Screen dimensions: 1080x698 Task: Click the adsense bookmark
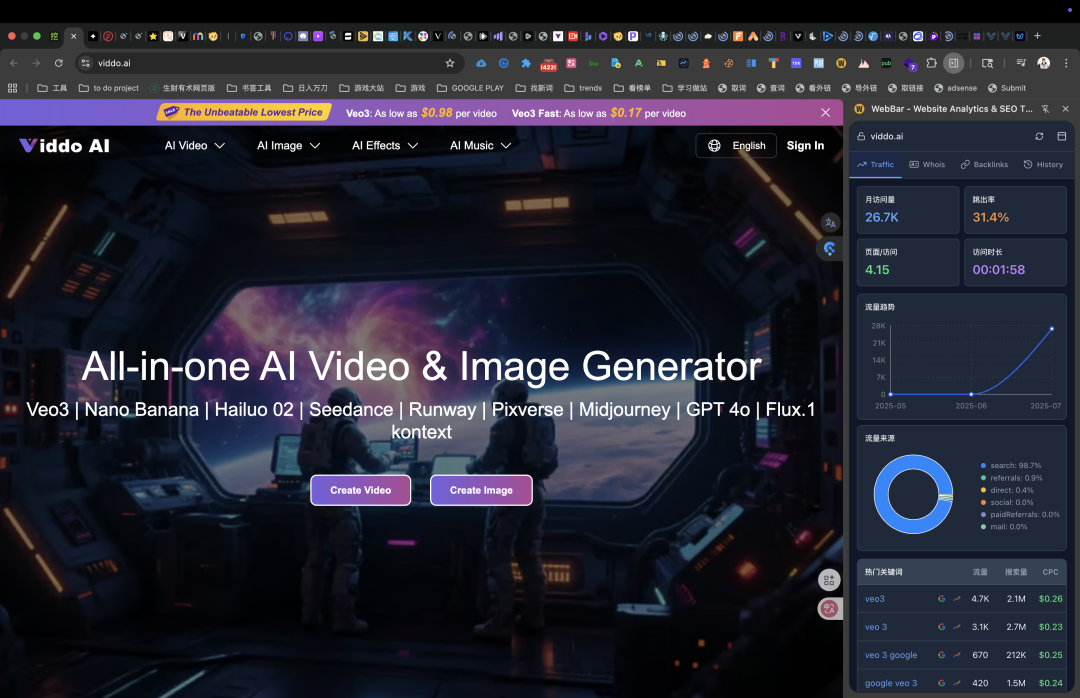(x=955, y=88)
